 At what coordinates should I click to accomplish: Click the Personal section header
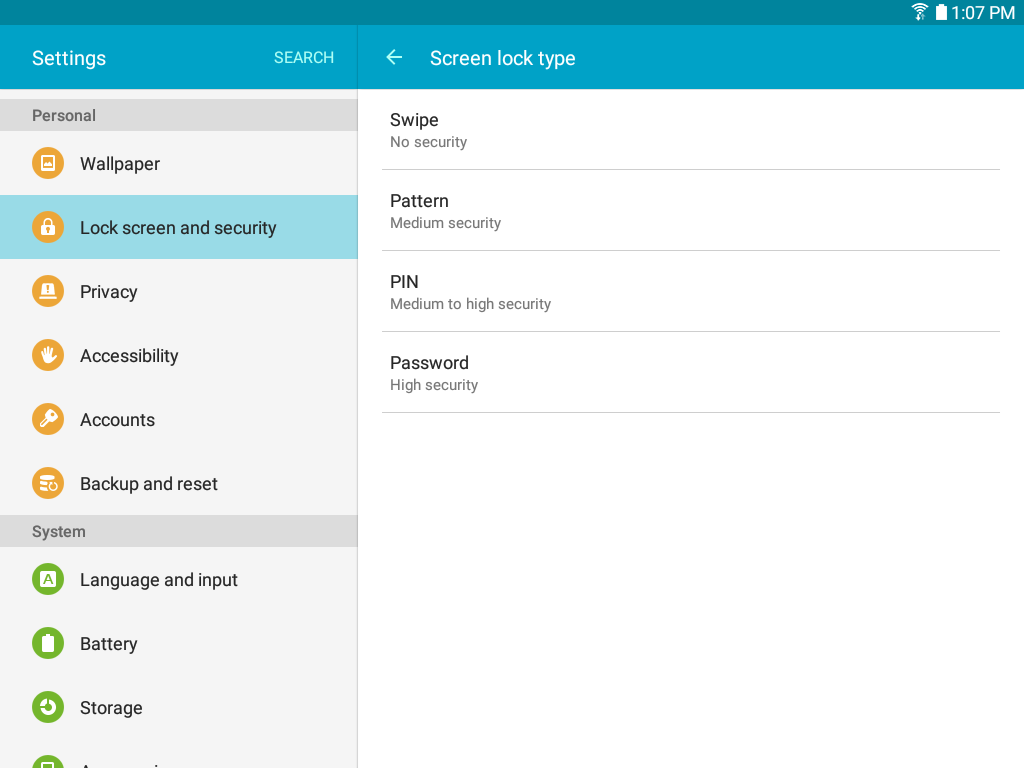[x=179, y=115]
